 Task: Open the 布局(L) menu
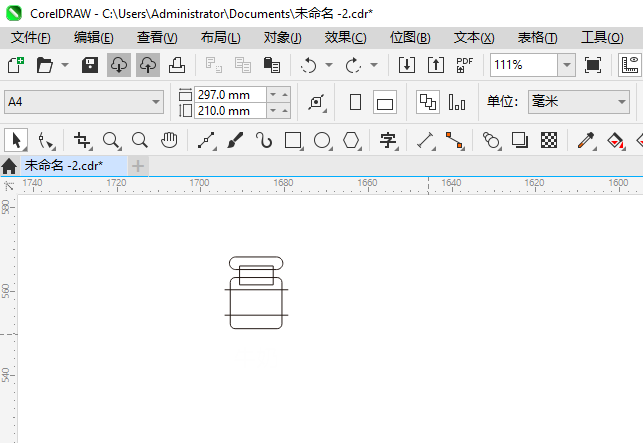pos(221,38)
